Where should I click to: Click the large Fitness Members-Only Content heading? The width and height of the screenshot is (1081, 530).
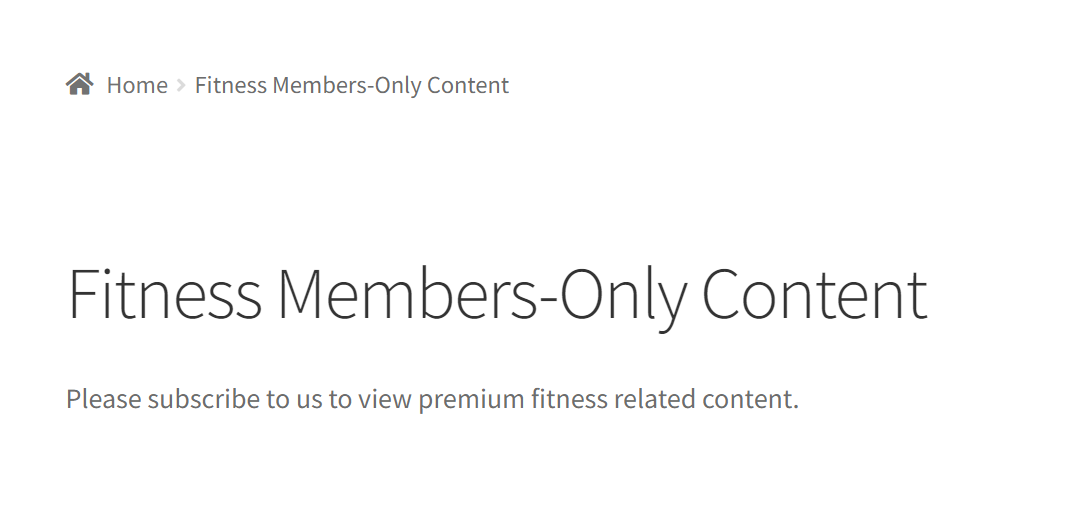coord(497,296)
